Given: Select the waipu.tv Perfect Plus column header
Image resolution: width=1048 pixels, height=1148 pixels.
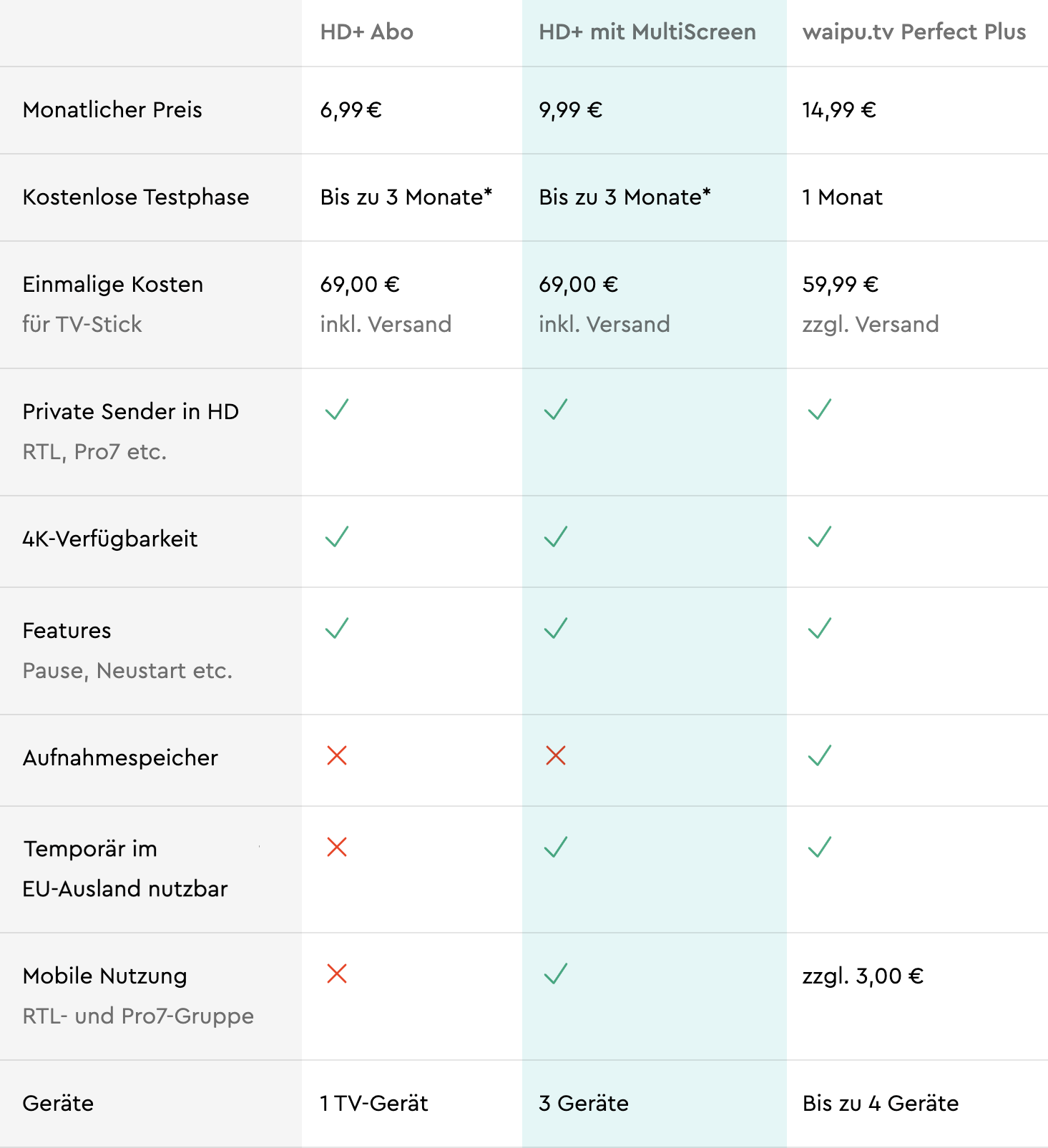Looking at the screenshot, I should (914, 32).
